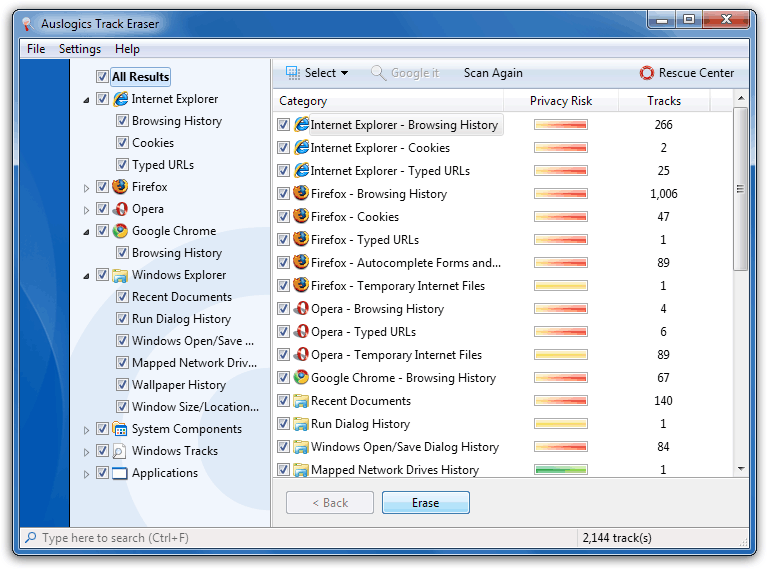Collapse the Internet Explorer tree node
The height and width of the screenshot is (569, 767).
pos(86,100)
